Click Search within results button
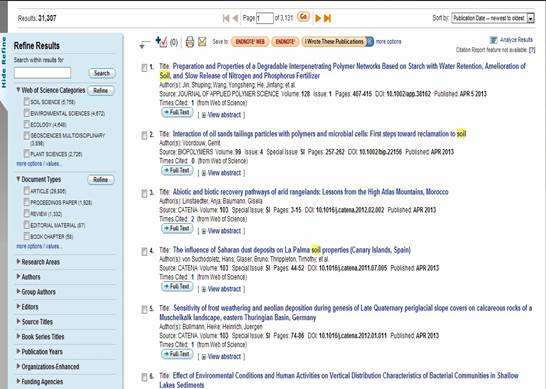This screenshot has height=389, width=546. point(102,73)
